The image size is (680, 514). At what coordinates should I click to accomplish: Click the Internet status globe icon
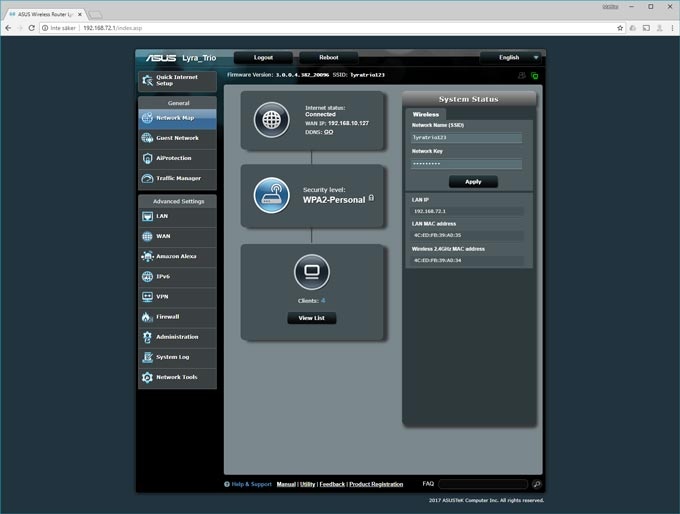point(271,120)
